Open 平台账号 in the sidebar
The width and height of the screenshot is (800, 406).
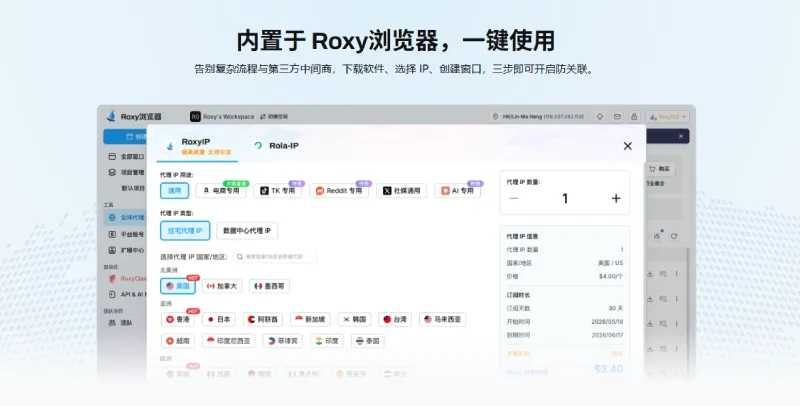pyautogui.click(x=127, y=234)
